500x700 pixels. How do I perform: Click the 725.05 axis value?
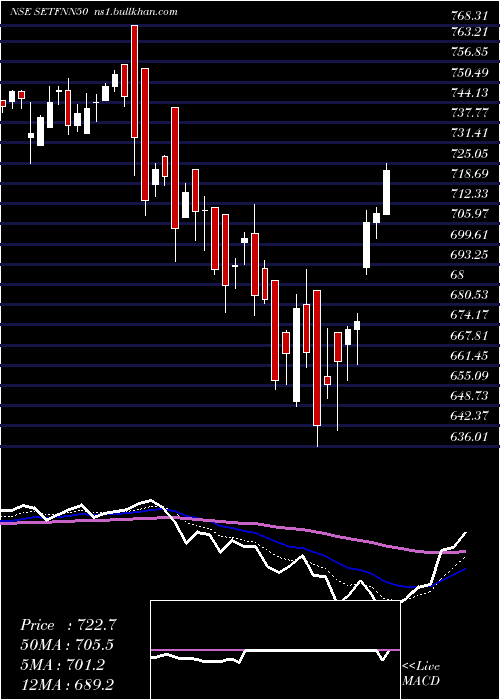tap(467, 154)
